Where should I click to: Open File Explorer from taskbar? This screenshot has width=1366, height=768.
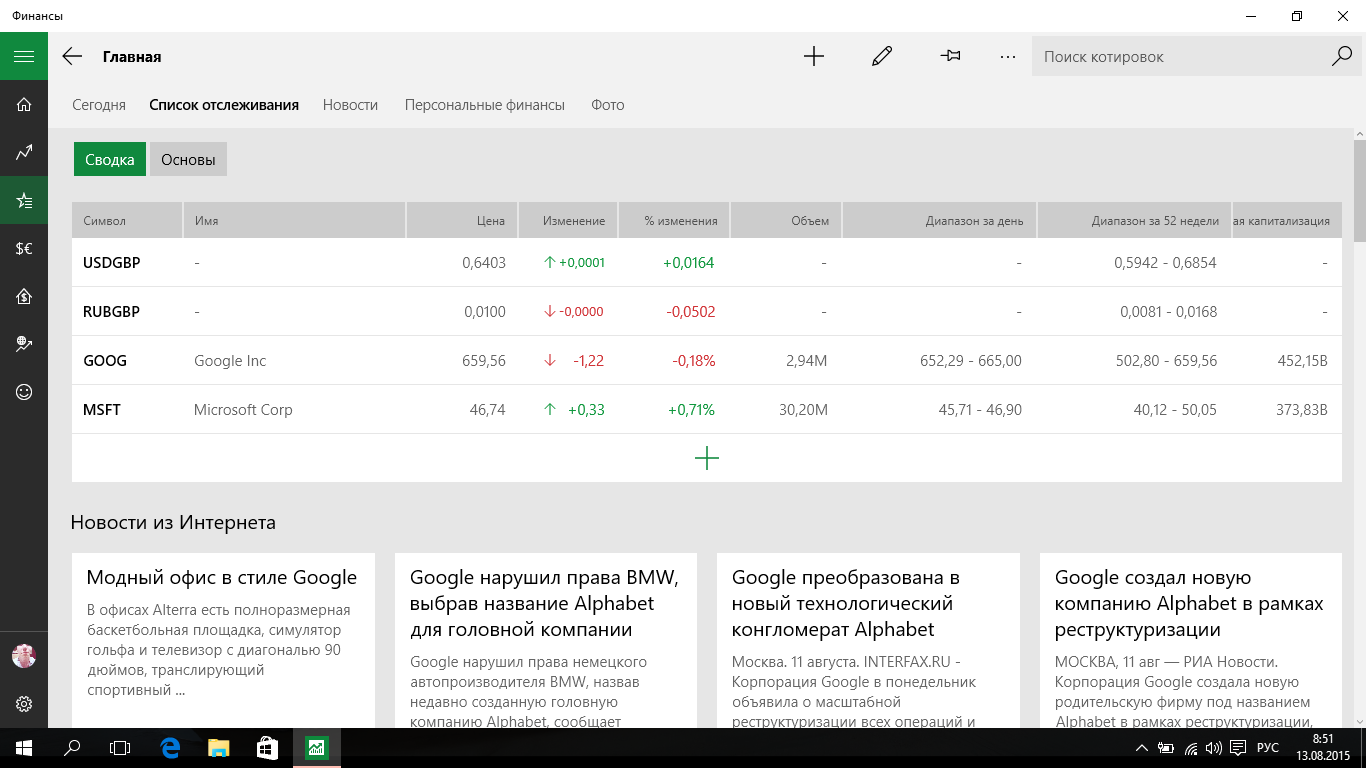[219, 748]
